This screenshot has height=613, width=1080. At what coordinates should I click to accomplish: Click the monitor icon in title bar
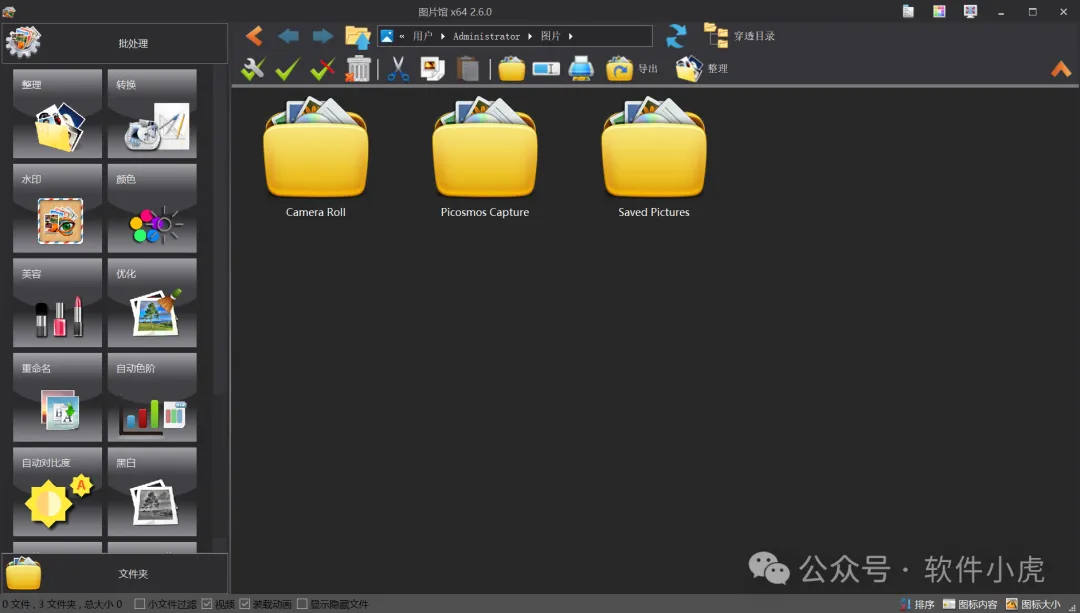click(x=970, y=11)
